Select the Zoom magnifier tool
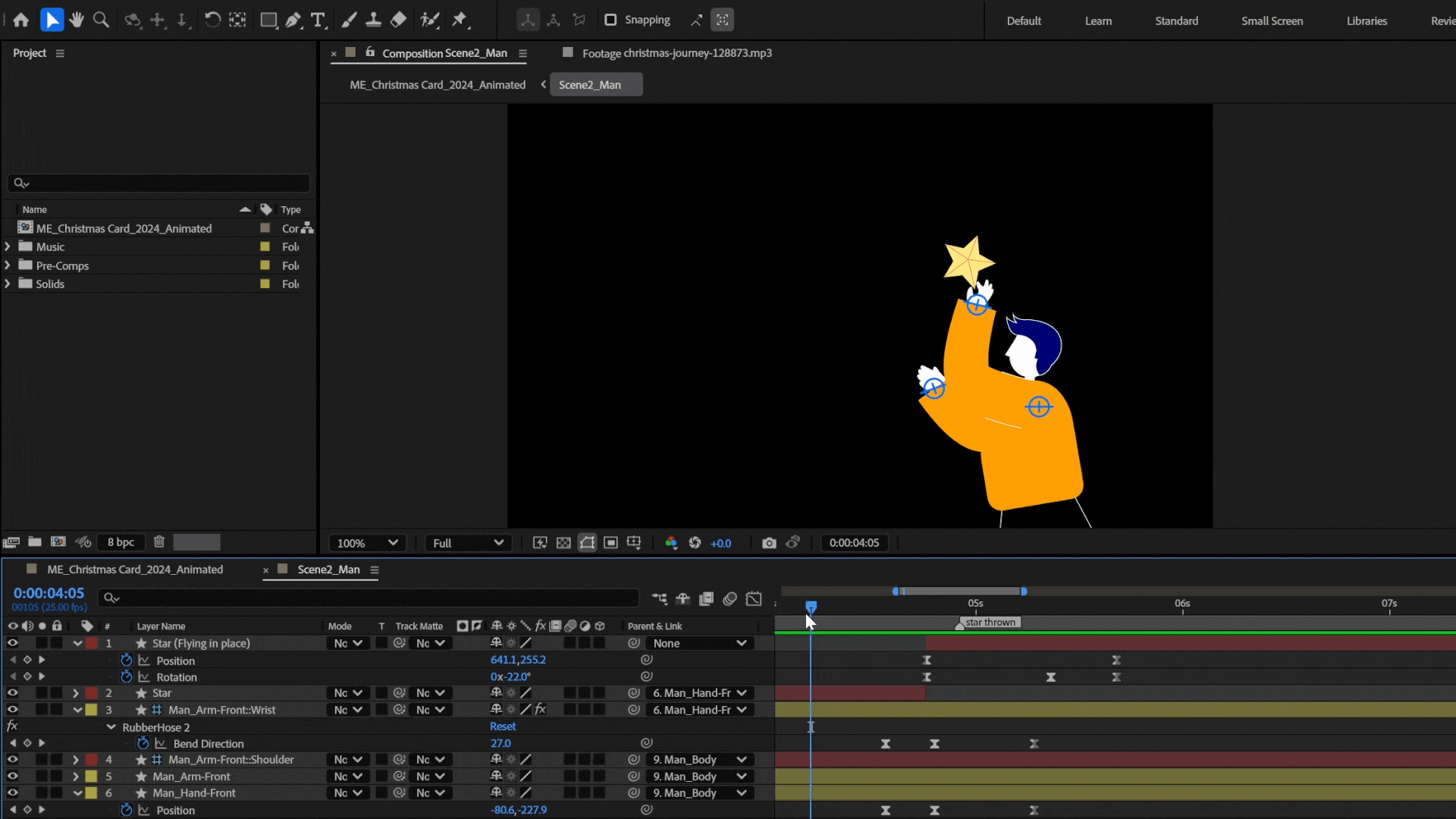Viewport: 1456px width, 819px height. [101, 20]
